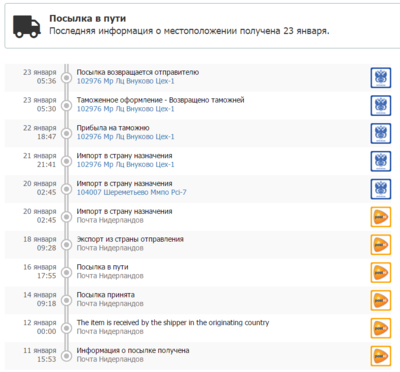Click timeline marker for 11 января 15:53
The height and width of the screenshot is (372, 400).
(67, 356)
